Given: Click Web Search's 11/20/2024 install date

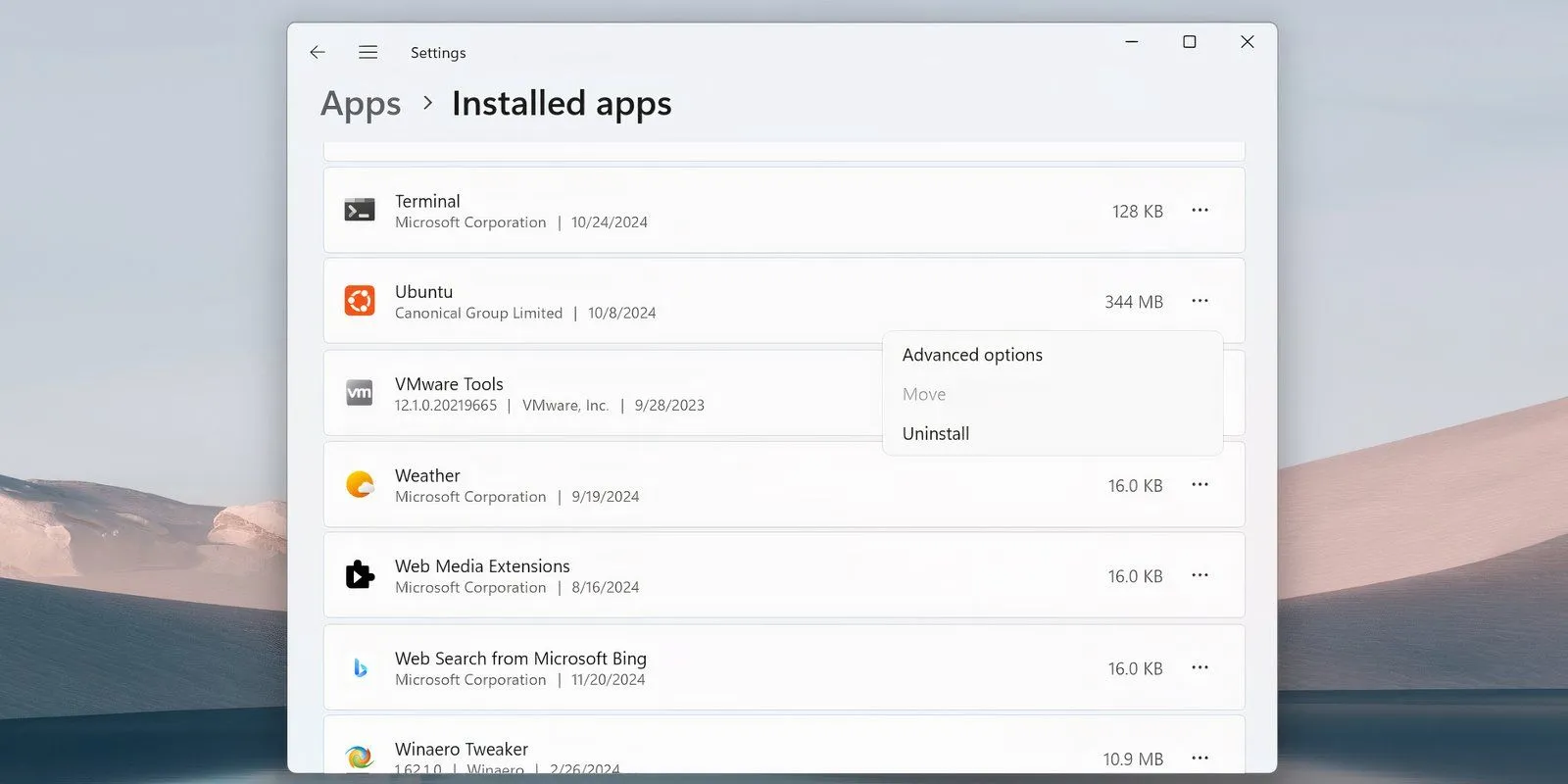Looking at the screenshot, I should point(609,680).
